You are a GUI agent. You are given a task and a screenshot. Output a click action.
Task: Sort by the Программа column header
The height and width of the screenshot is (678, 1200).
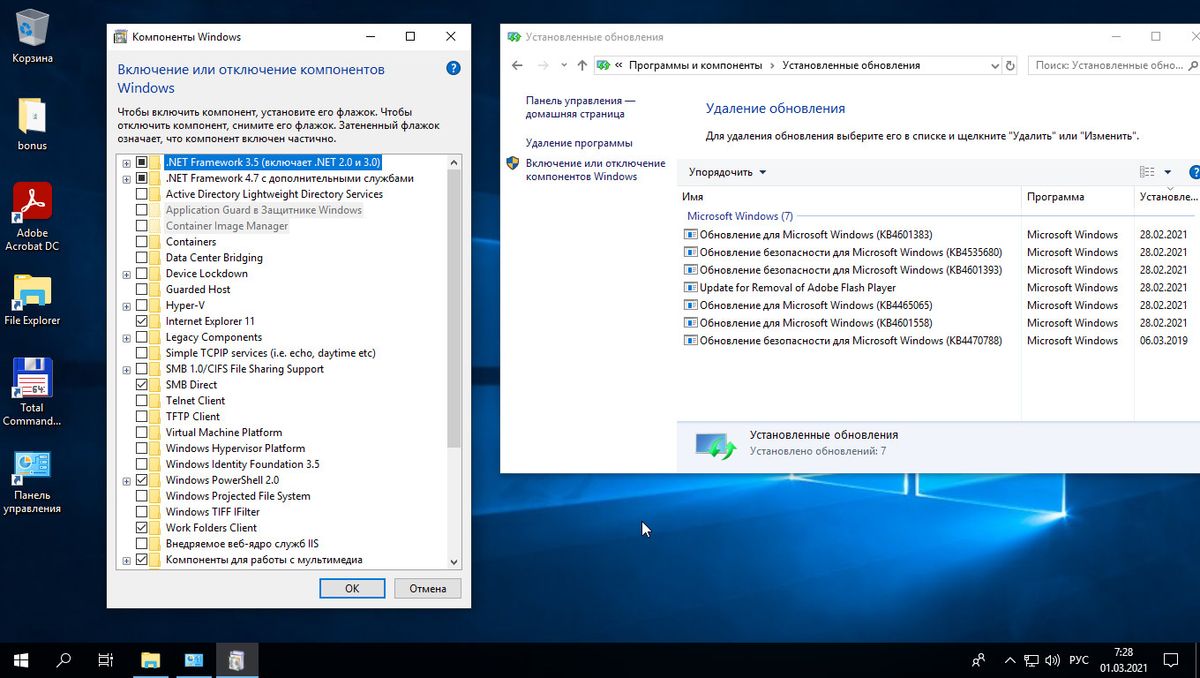tap(1078, 197)
